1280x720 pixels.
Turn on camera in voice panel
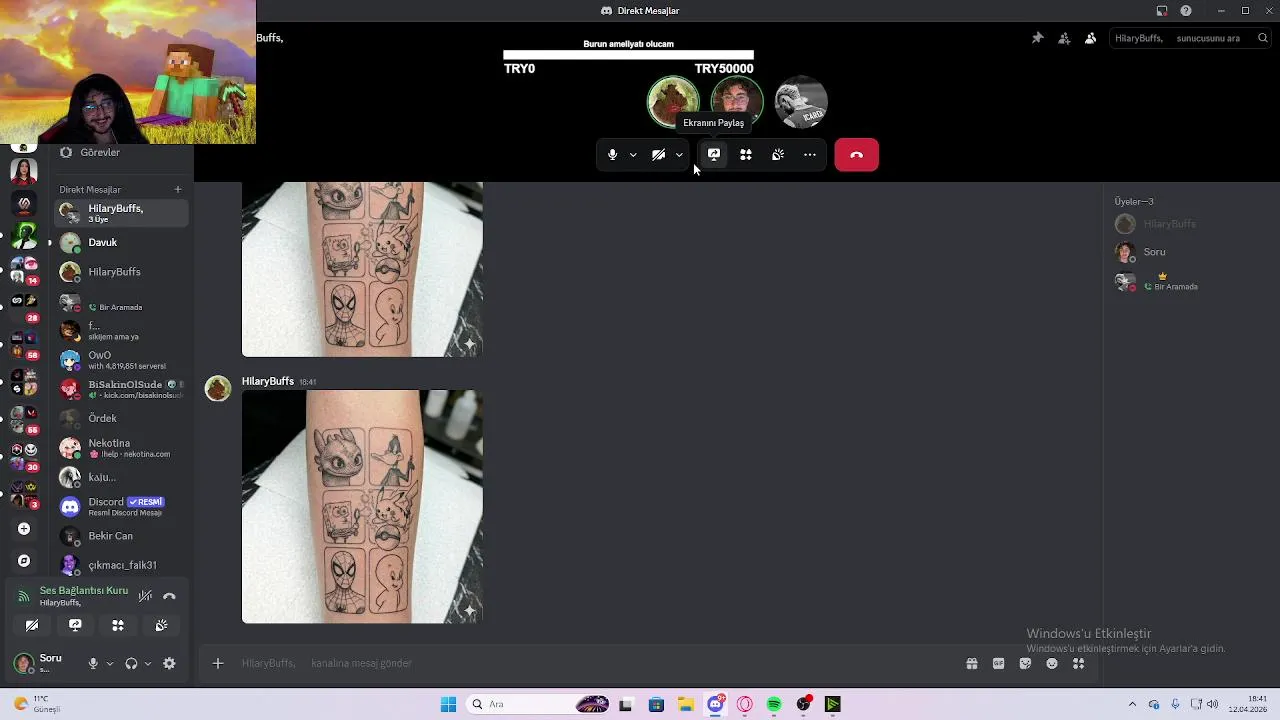(x=32, y=625)
